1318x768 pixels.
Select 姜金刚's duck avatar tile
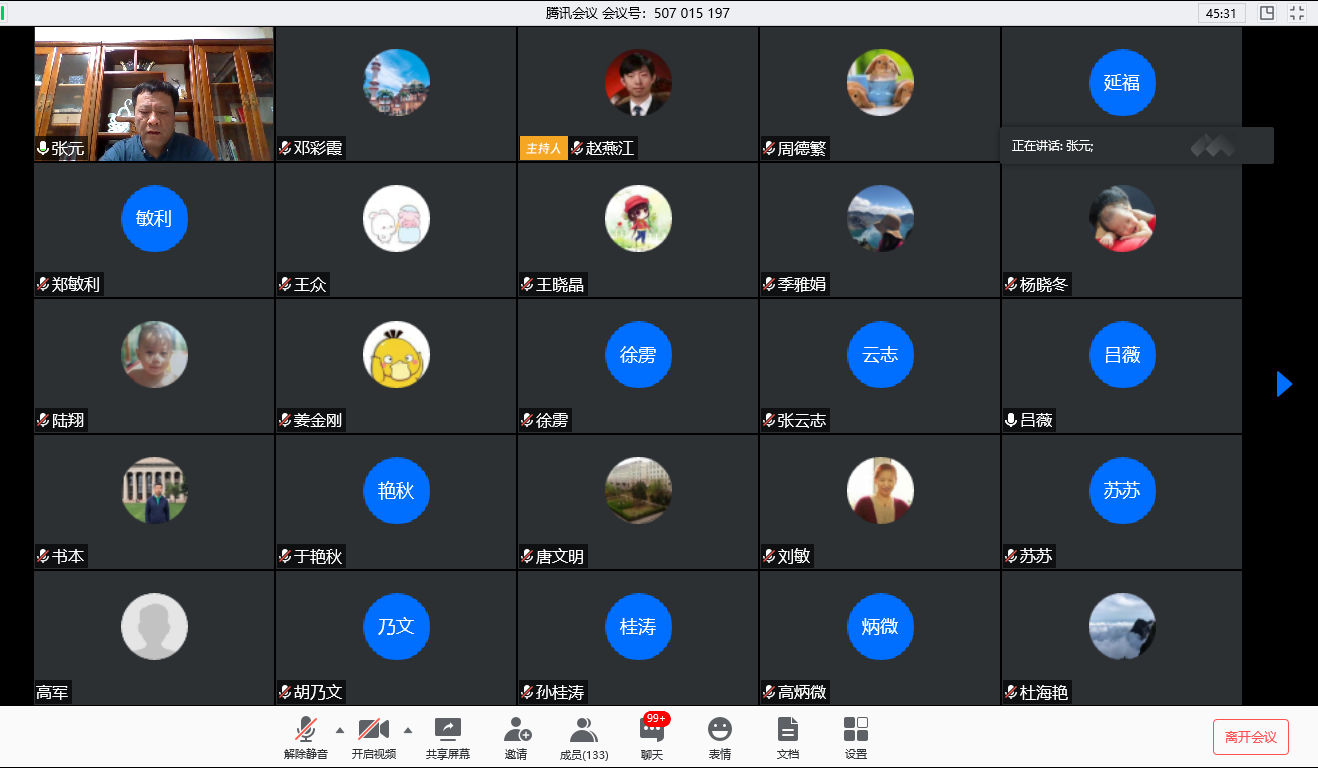point(396,366)
